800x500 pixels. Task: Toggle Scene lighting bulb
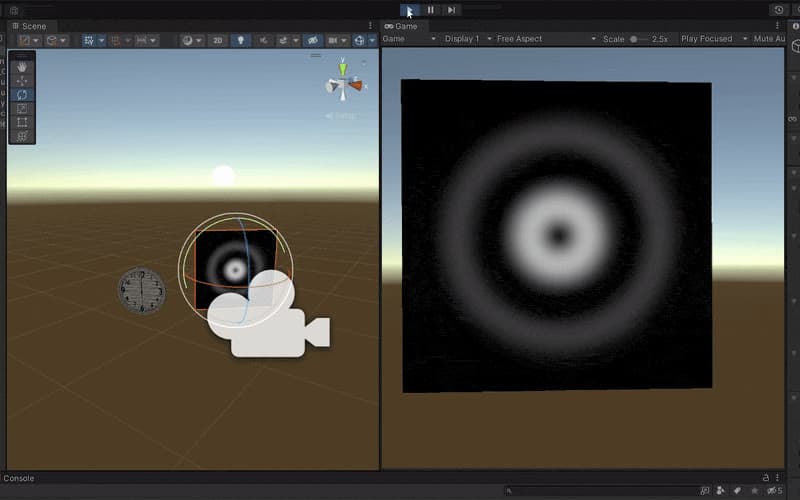tap(241, 40)
